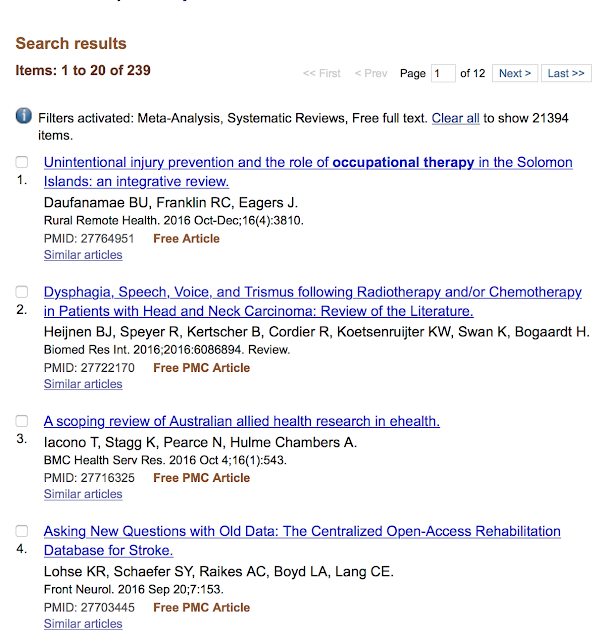
Task: Jump to the Last results page
Action: [566, 73]
